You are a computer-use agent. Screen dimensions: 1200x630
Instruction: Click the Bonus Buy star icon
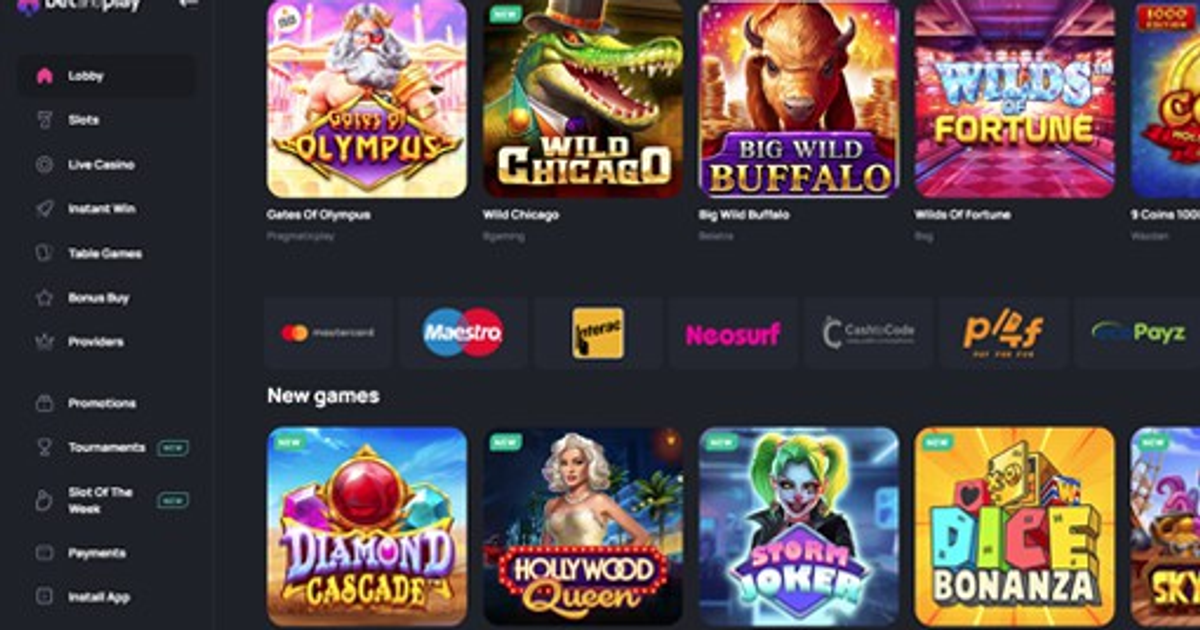point(44,298)
